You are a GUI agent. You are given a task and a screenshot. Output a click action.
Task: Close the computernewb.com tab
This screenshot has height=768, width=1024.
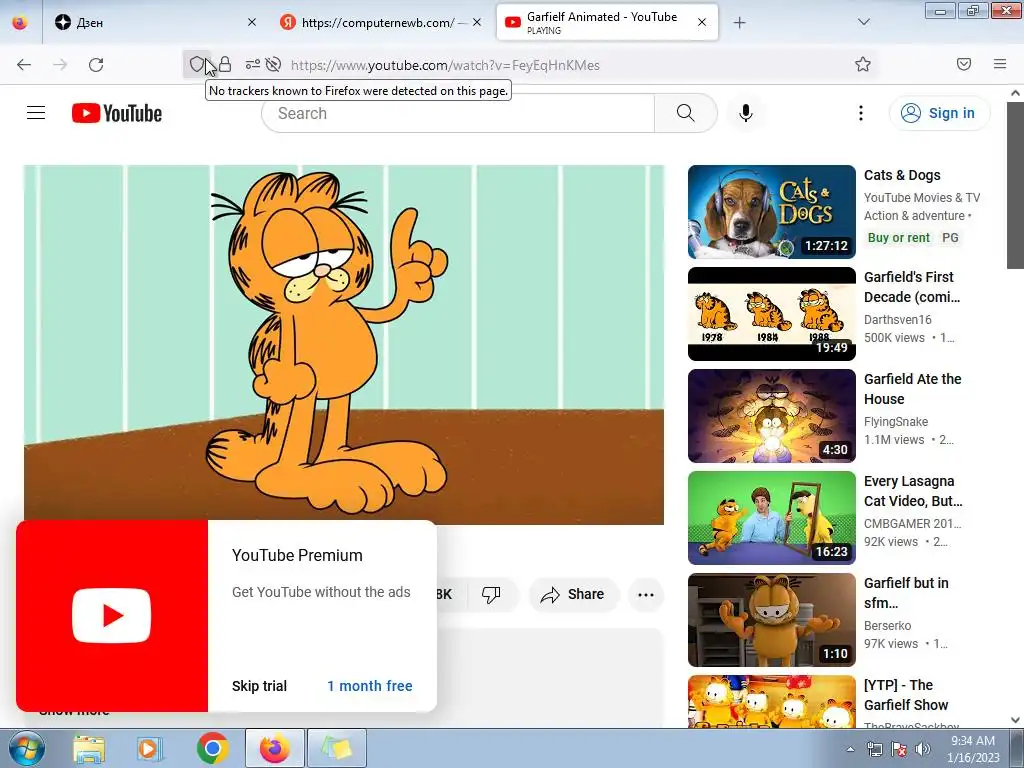pyautogui.click(x=477, y=22)
